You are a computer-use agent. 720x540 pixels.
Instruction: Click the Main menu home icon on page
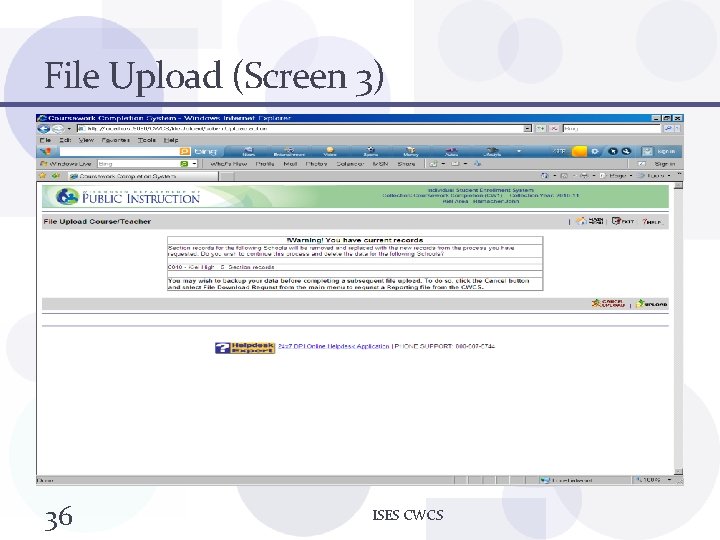point(589,221)
